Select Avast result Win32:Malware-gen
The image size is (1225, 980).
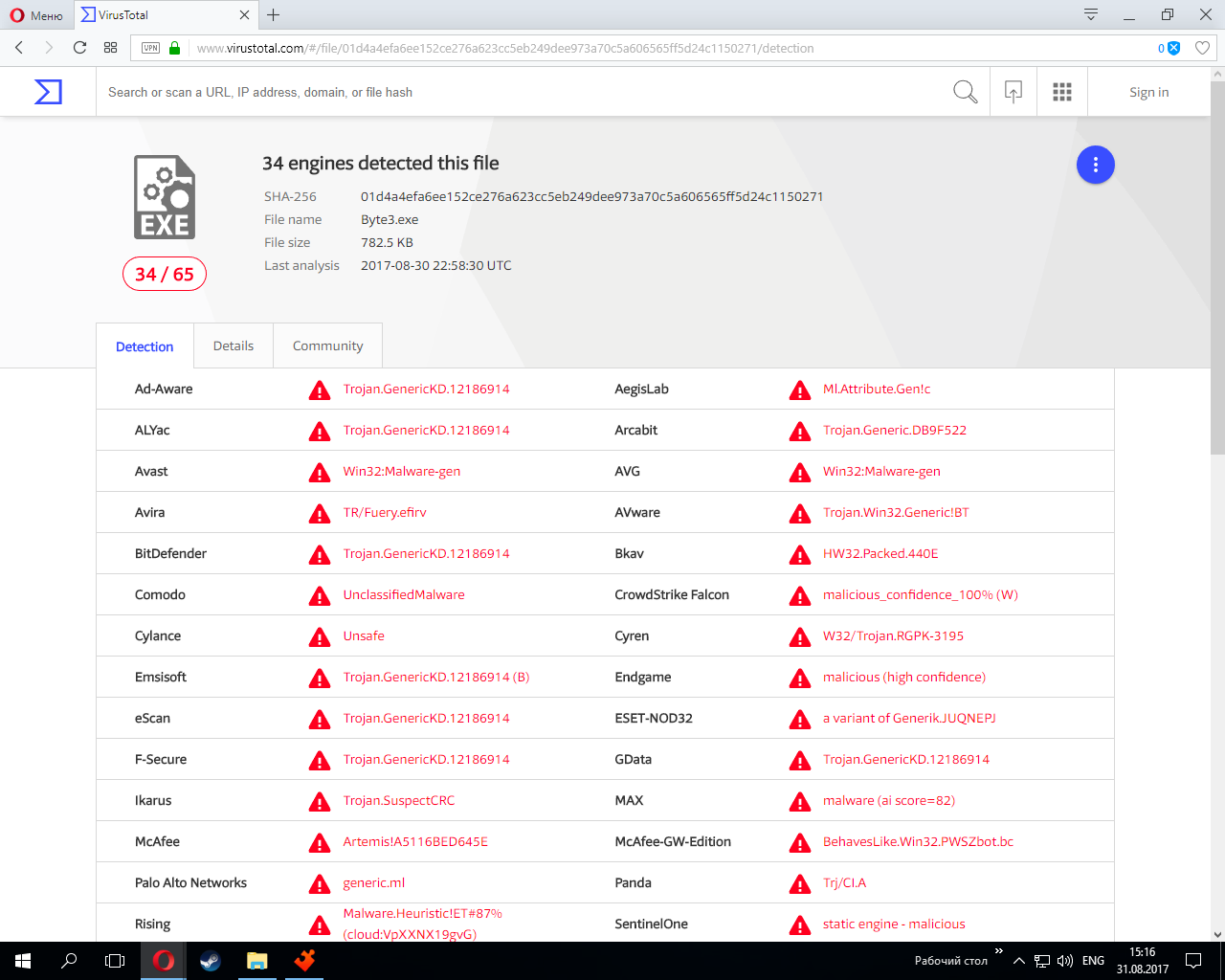pos(402,471)
